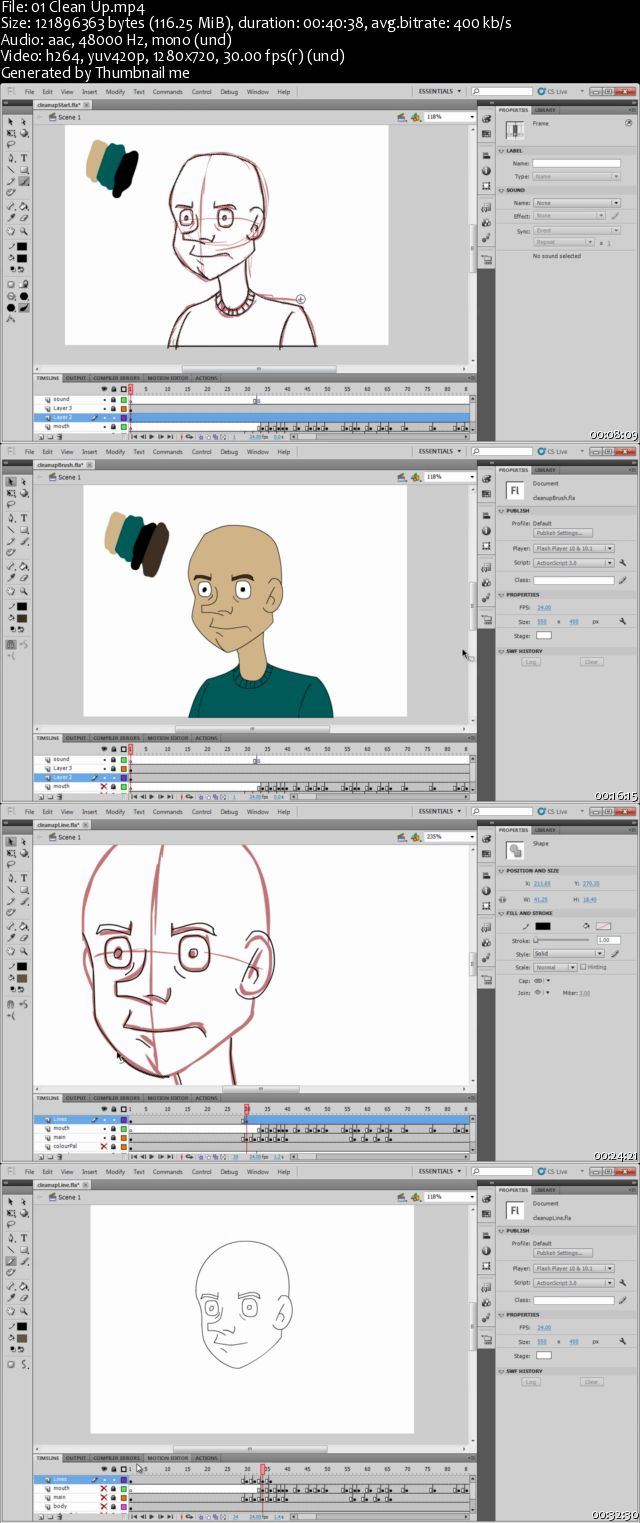Click sound Effect edit pencil in 00:08:09 frame
This screenshot has width=640, height=1523.
(615, 216)
